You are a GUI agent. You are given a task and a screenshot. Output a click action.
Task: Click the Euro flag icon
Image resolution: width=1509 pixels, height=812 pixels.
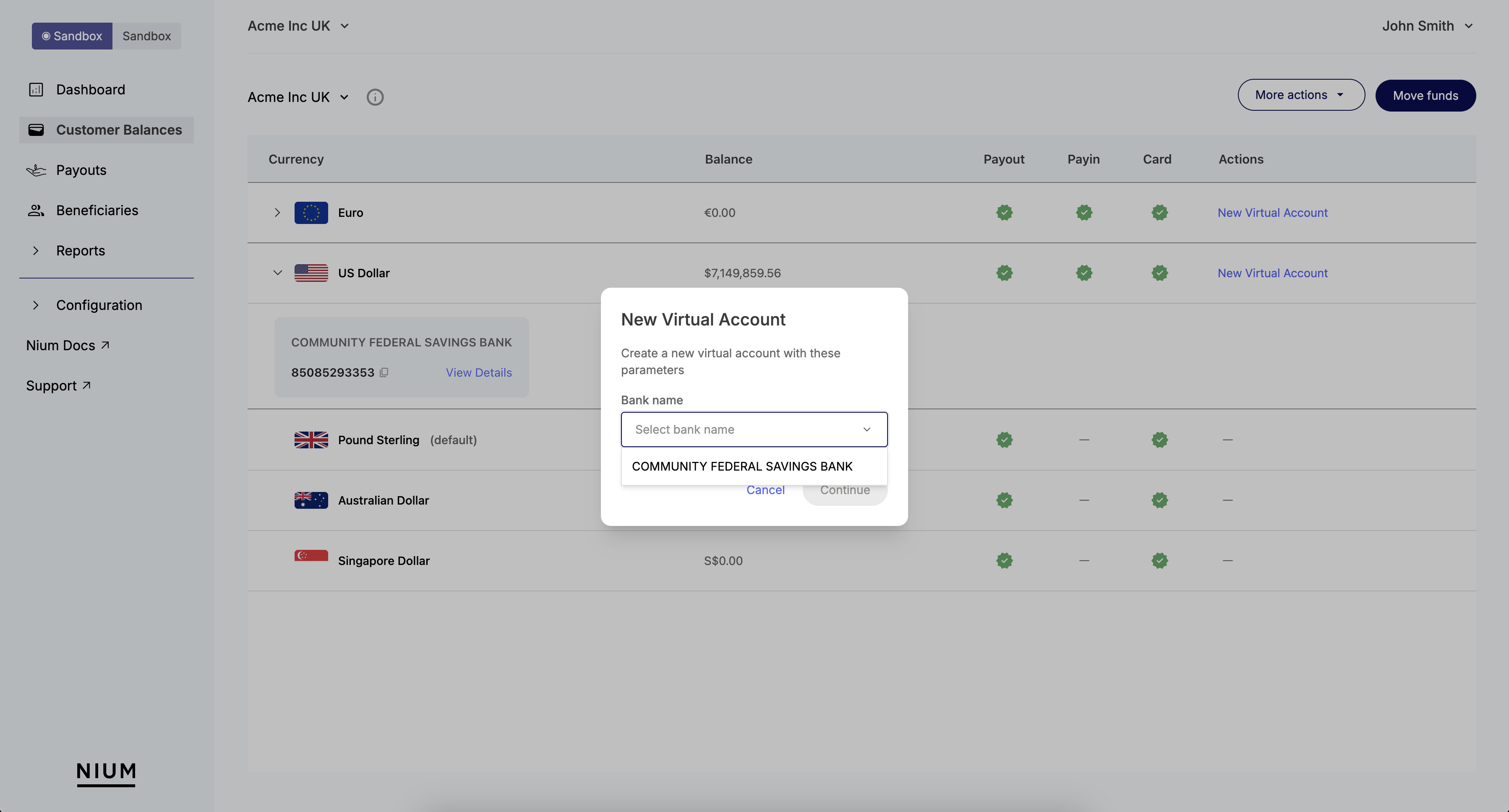[x=311, y=213]
